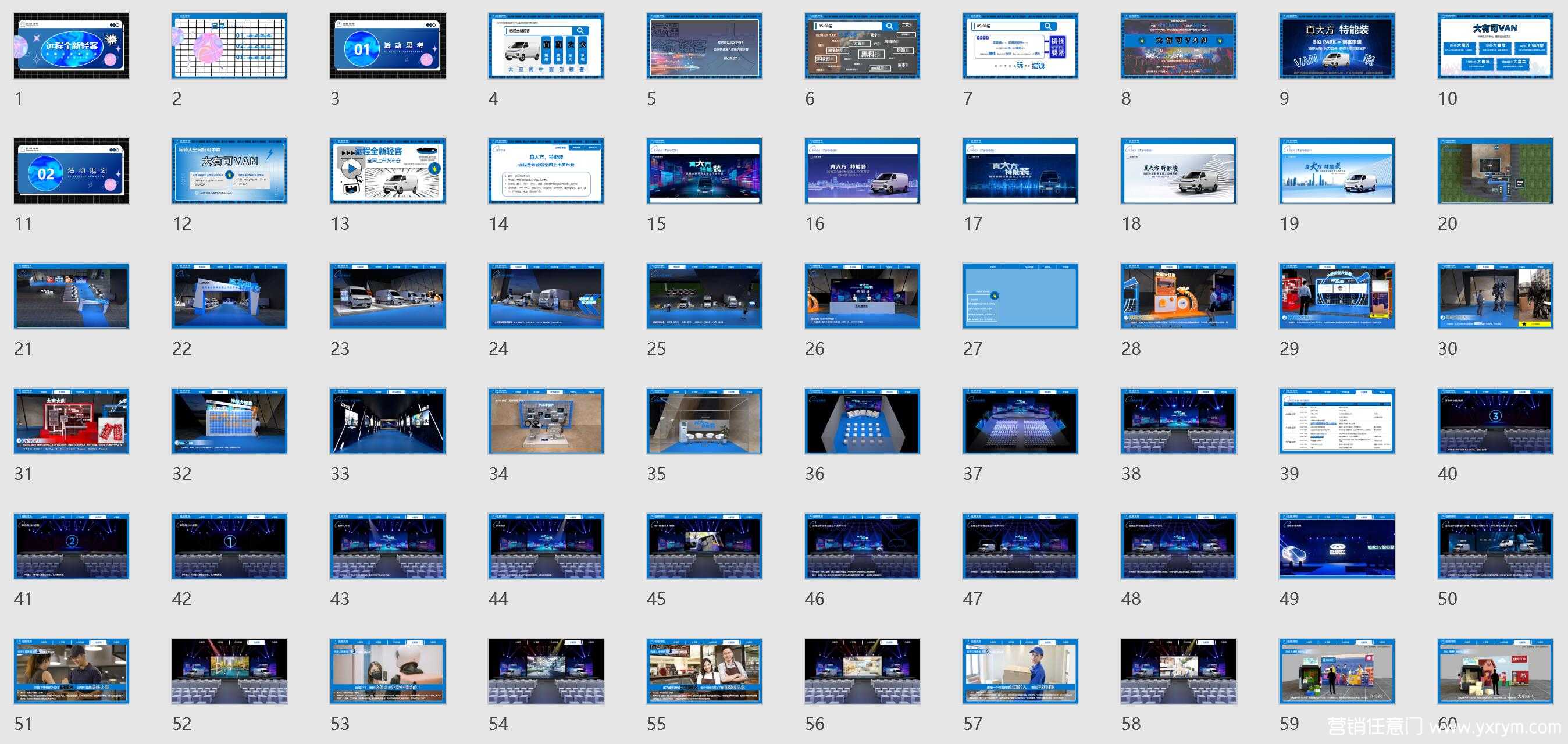Select slide 51 cafe scene thumbnail
Viewport: 1568px width, 744px height.
(x=71, y=671)
